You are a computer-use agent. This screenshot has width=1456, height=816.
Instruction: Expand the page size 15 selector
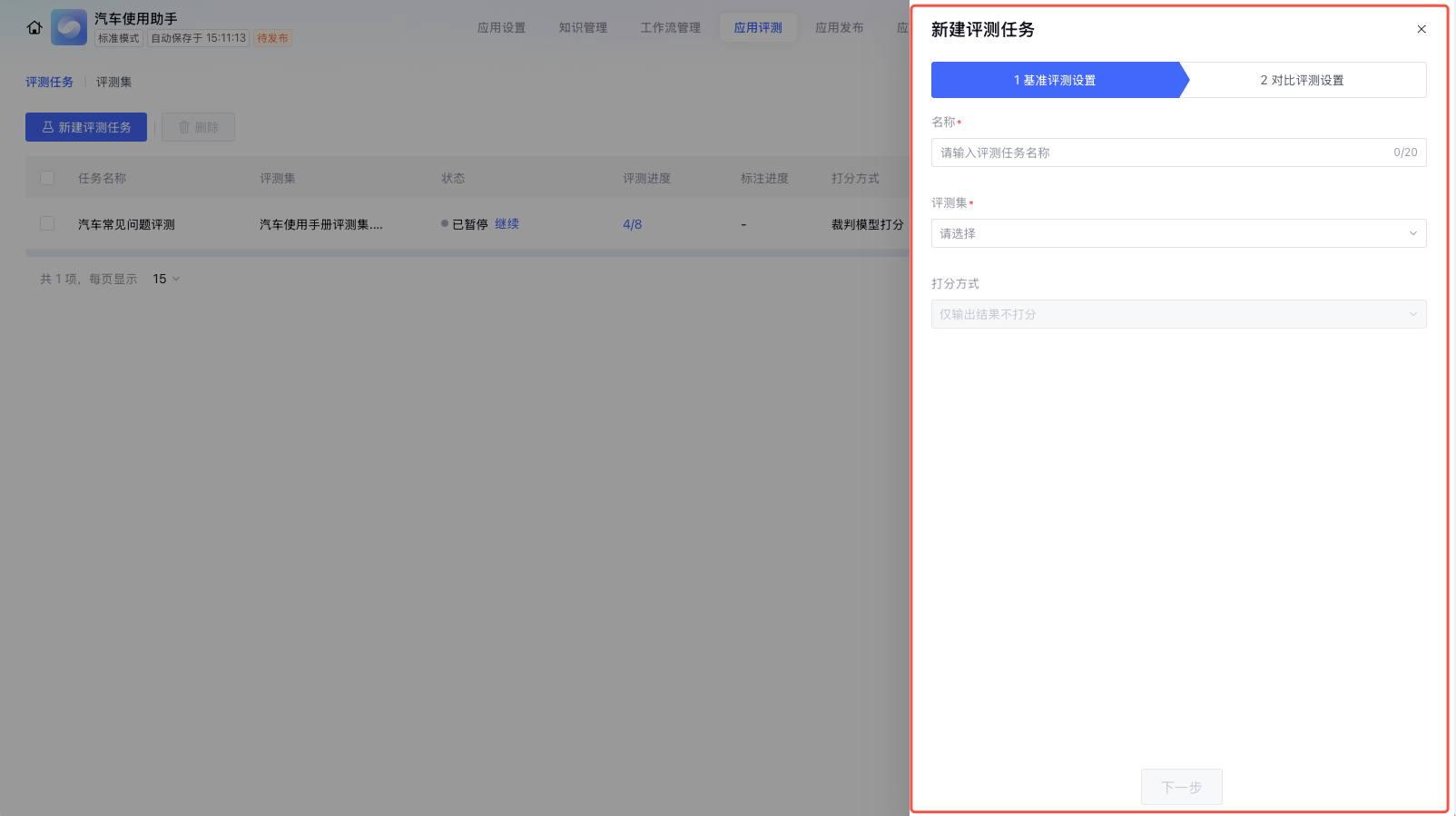tap(166, 279)
